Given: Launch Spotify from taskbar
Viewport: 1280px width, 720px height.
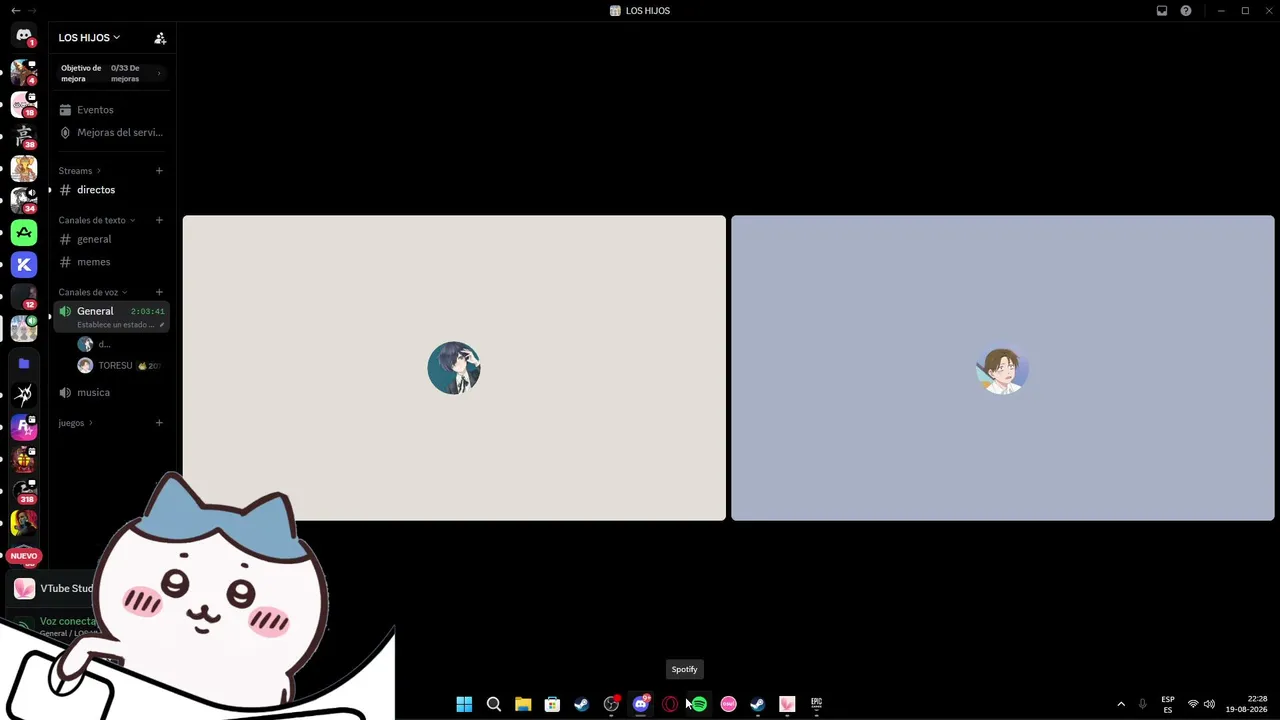Looking at the screenshot, I should [699, 704].
